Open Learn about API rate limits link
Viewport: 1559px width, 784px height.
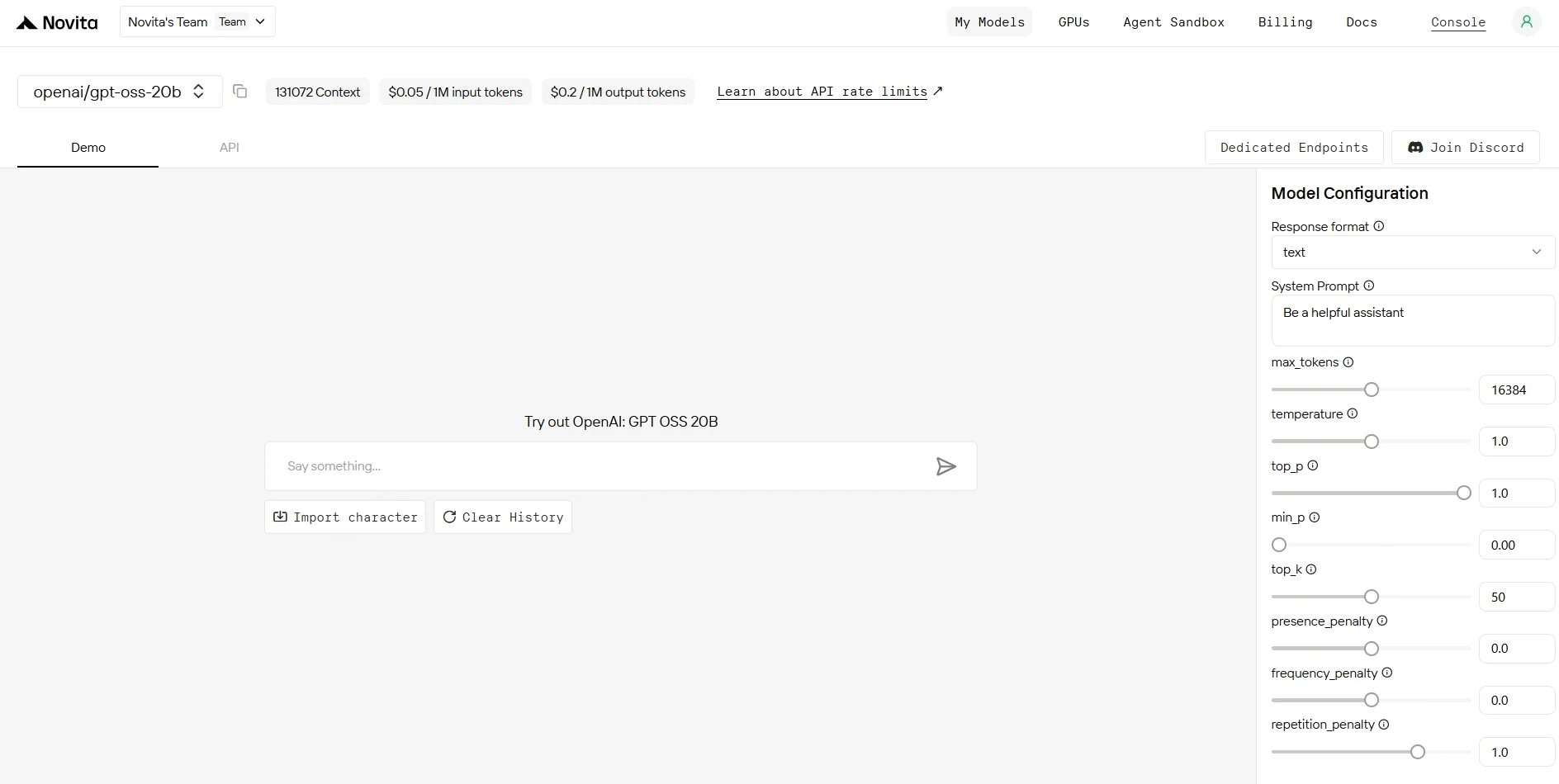[830, 92]
